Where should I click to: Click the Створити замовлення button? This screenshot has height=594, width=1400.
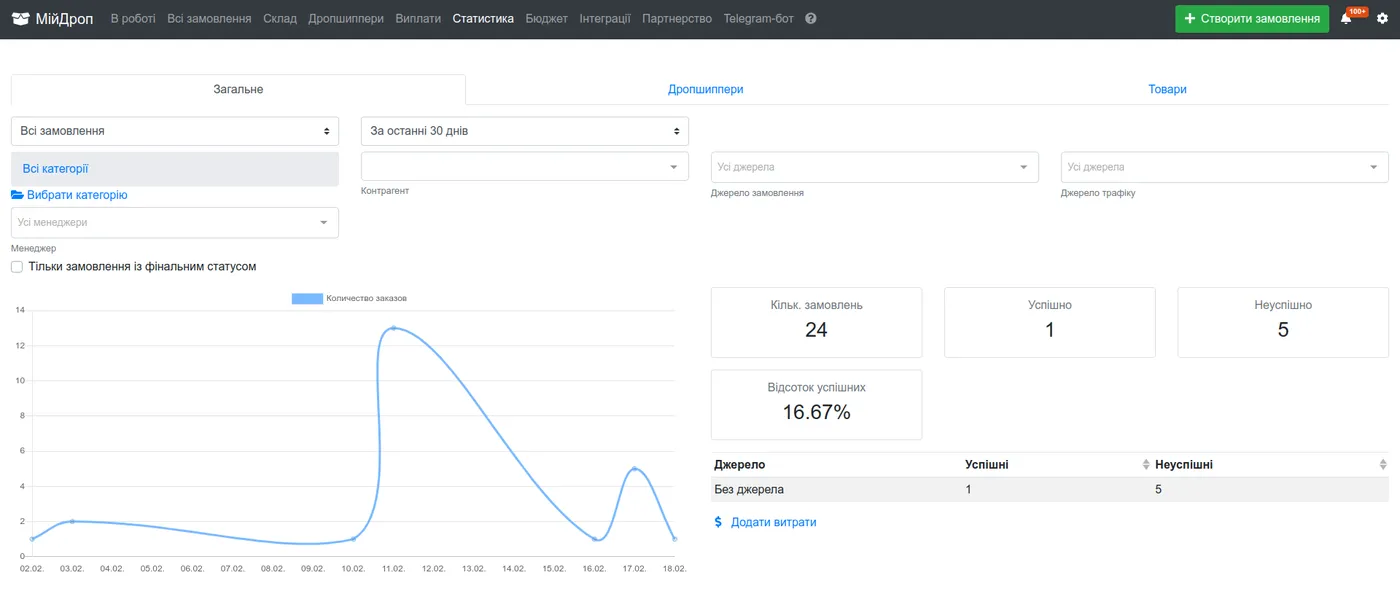(1252, 19)
